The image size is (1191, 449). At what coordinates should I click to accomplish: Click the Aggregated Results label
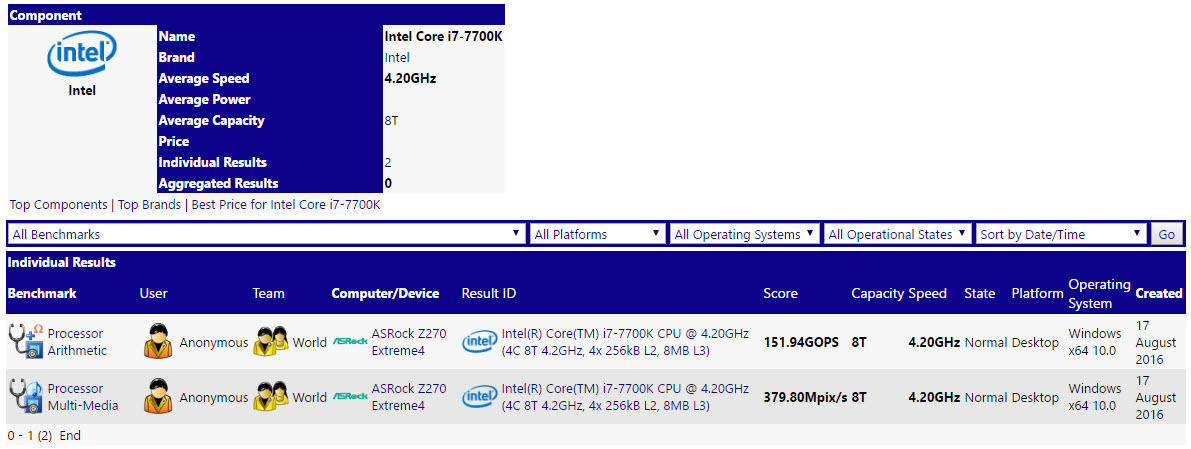pyautogui.click(x=218, y=183)
